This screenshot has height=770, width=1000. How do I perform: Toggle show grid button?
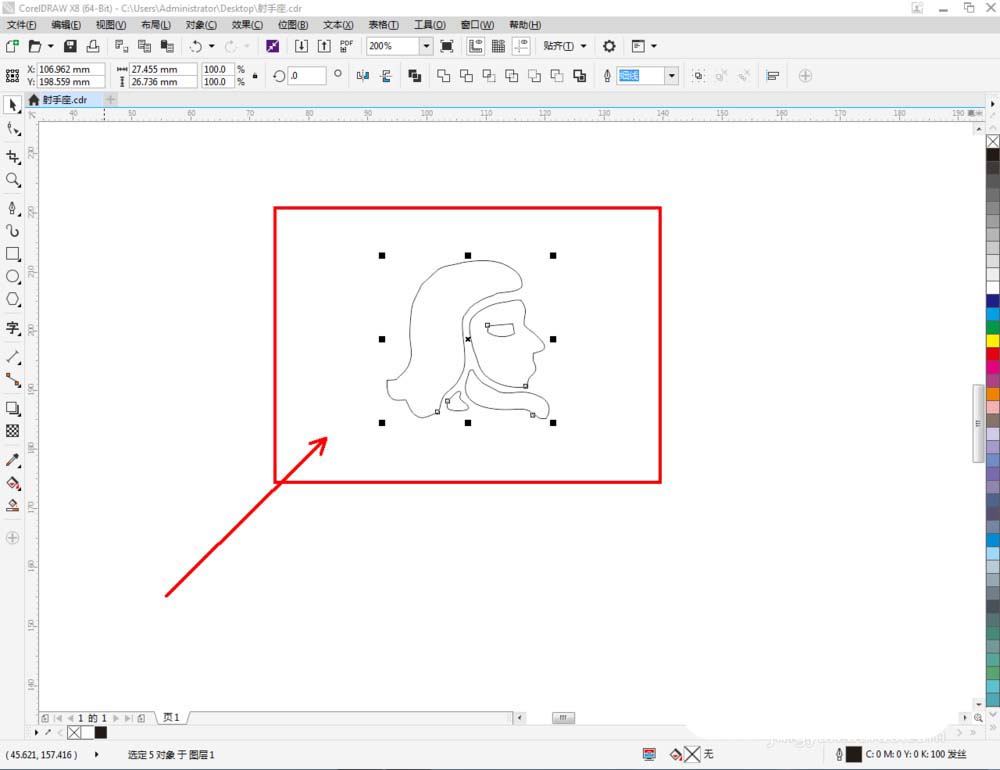tap(499, 46)
